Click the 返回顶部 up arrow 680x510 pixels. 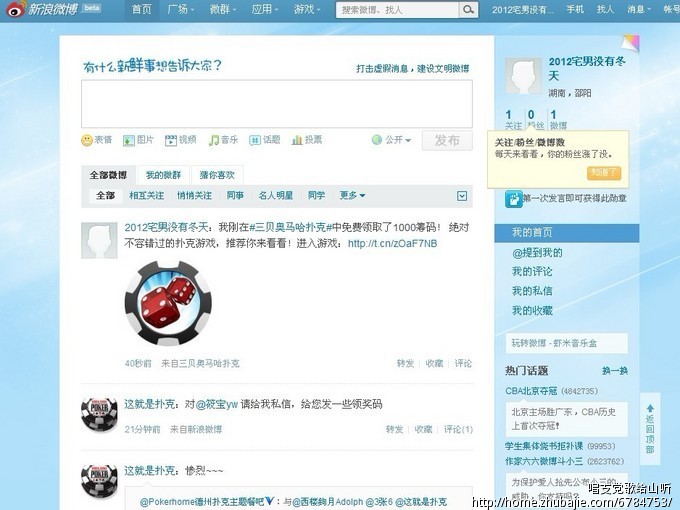[x=650, y=408]
